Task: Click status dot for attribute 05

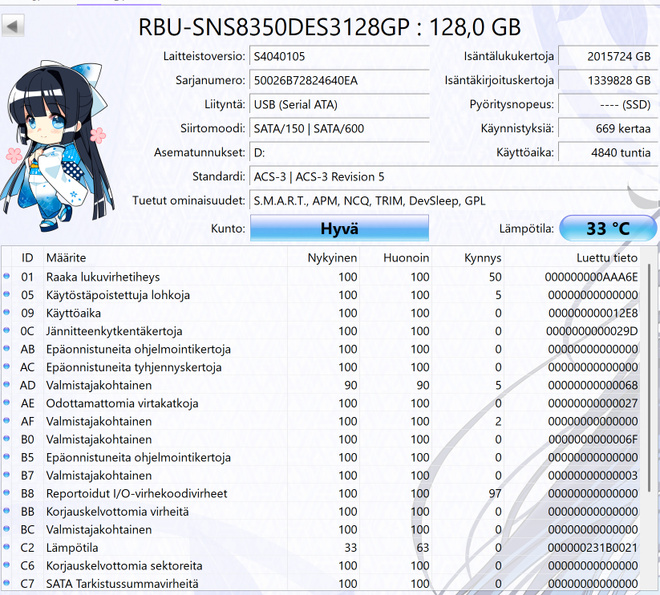Action: pyautogui.click(x=6, y=294)
